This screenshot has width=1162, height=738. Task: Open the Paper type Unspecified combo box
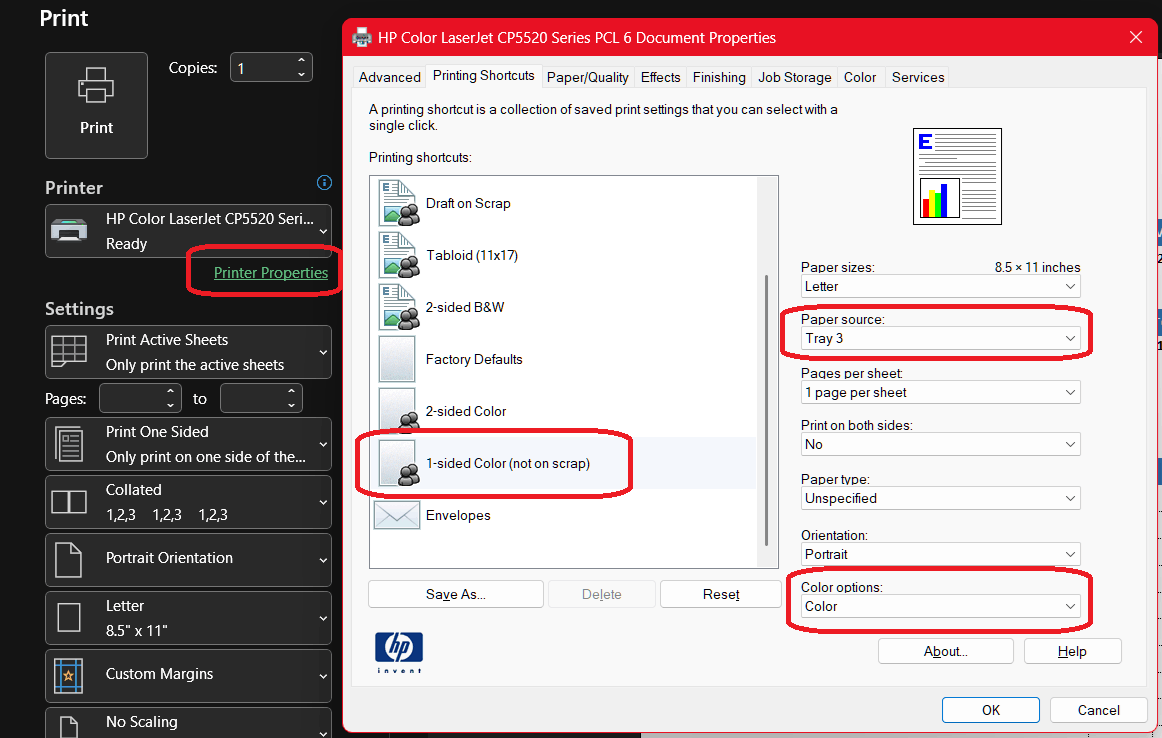(940, 498)
